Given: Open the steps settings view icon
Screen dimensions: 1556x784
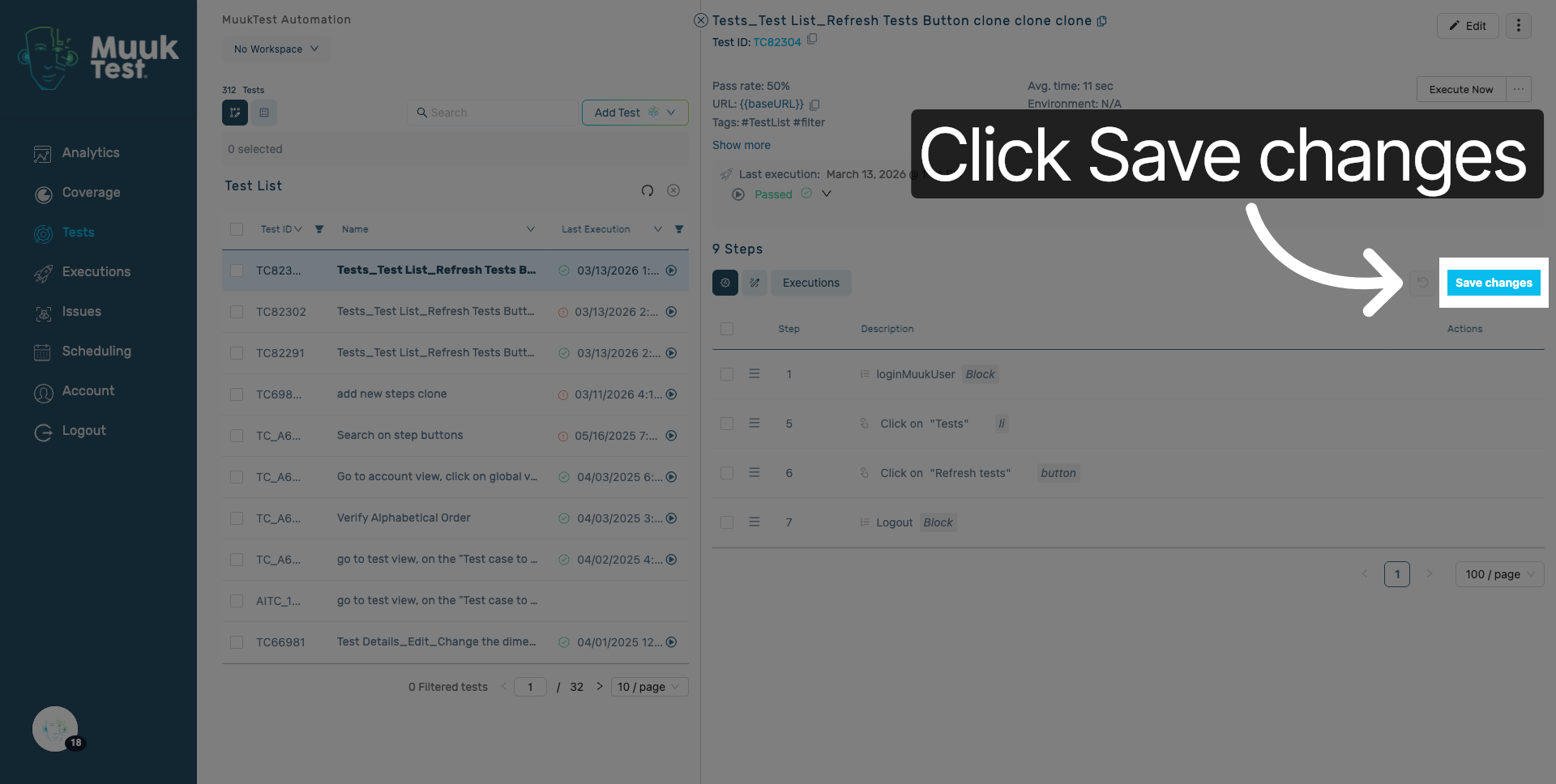Looking at the screenshot, I should pyautogui.click(x=725, y=283).
